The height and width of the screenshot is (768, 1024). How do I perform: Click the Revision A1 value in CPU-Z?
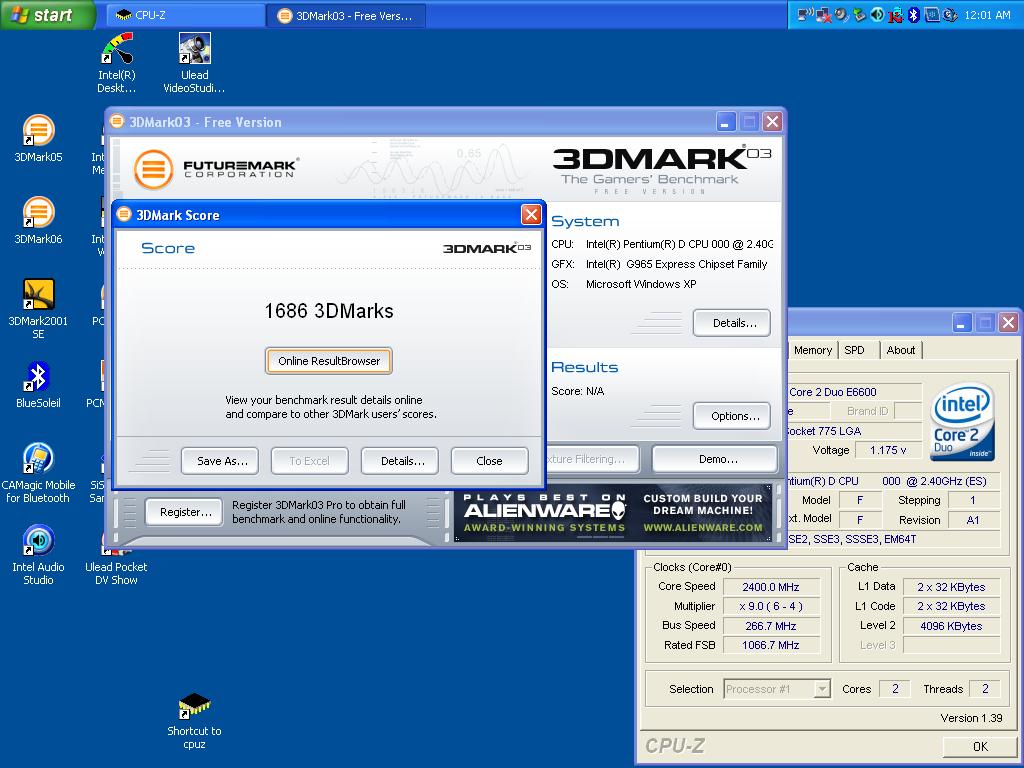[973, 520]
